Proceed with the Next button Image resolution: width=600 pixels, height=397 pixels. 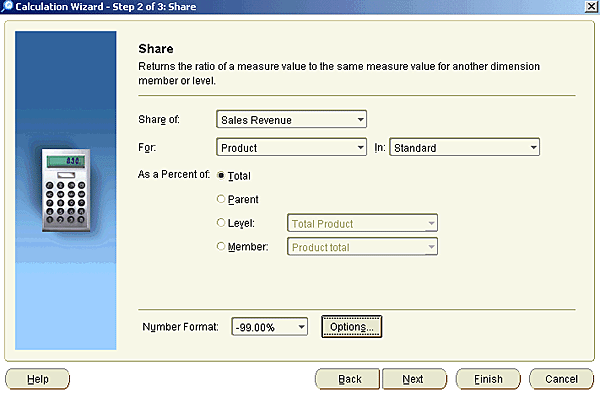coord(414,379)
